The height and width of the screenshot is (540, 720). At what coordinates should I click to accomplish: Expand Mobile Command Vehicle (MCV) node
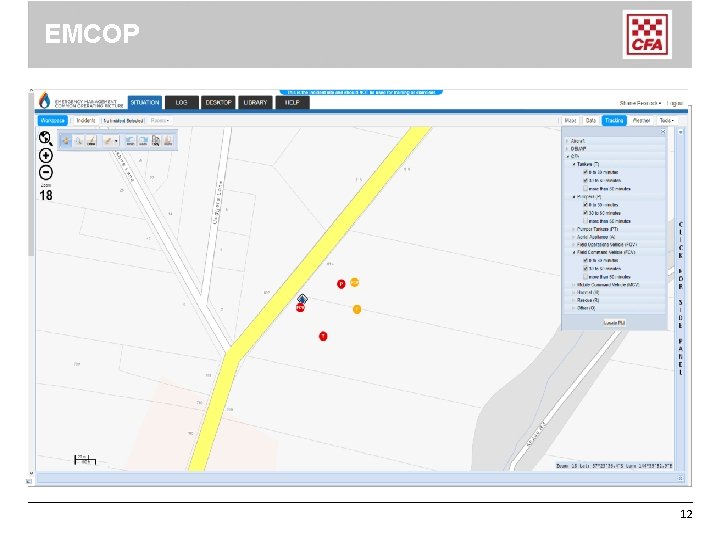(574, 285)
